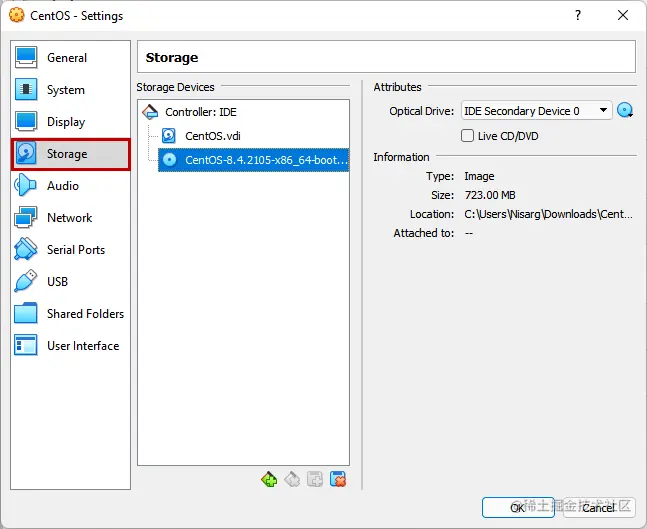This screenshot has height=529, width=647.
Task: Click the remove controller icon
Action: point(292,479)
